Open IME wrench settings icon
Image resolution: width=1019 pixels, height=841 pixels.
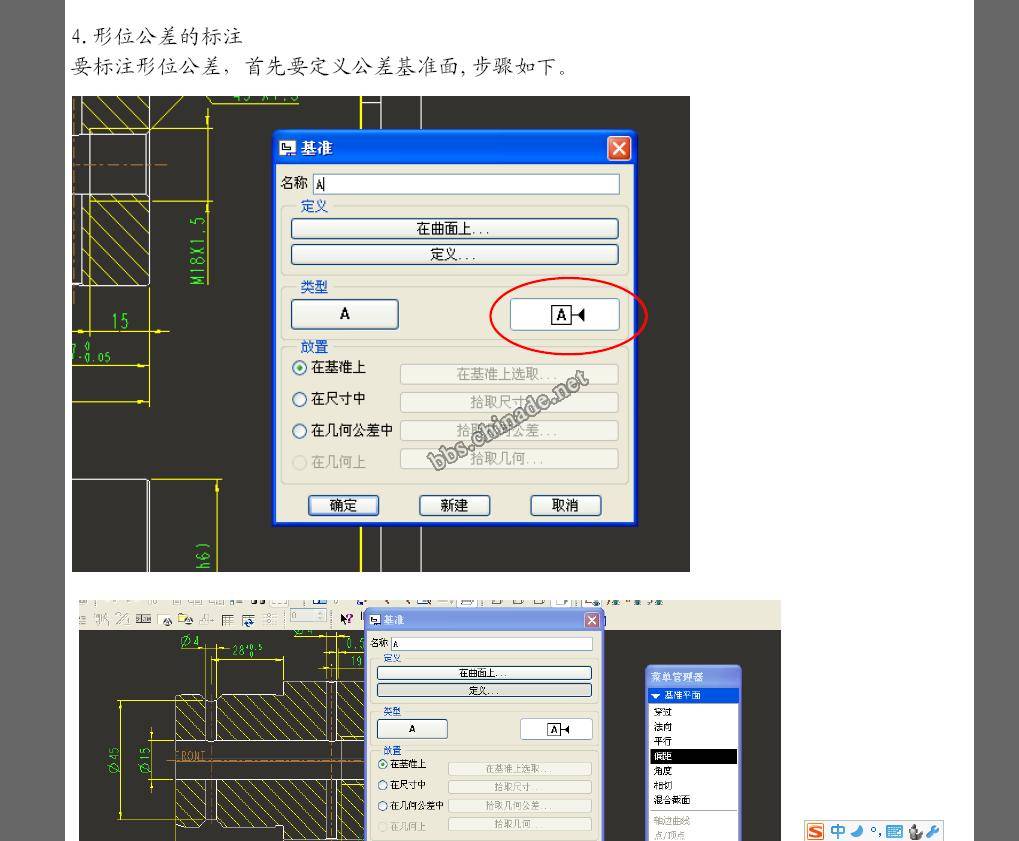[x=932, y=831]
